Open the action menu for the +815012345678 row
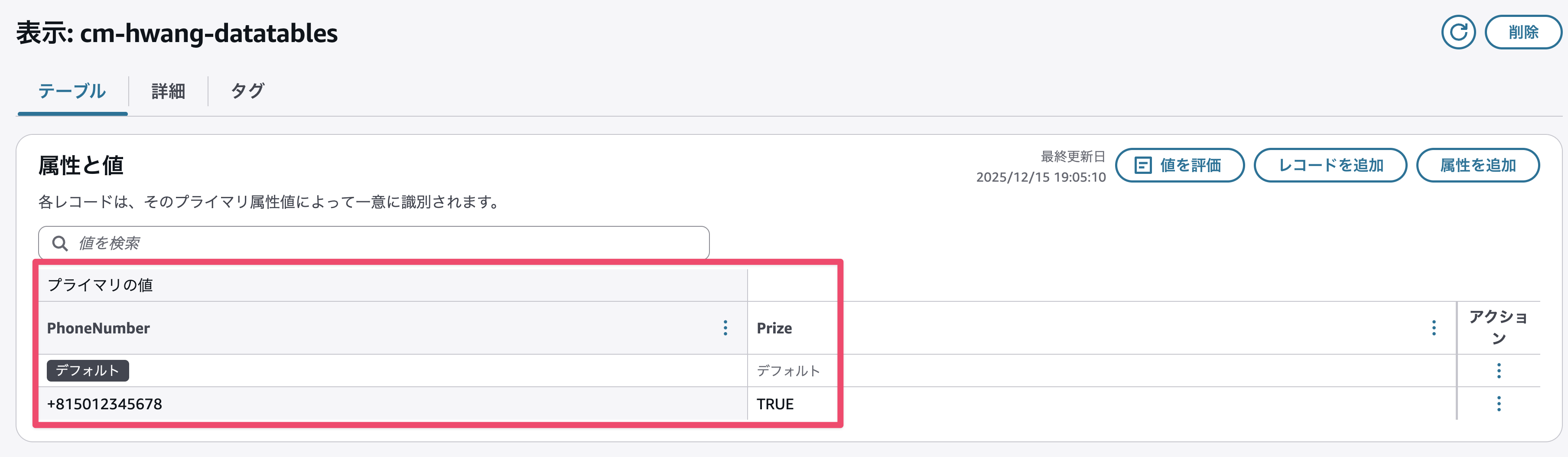1568x457 pixels. pos(1499,403)
